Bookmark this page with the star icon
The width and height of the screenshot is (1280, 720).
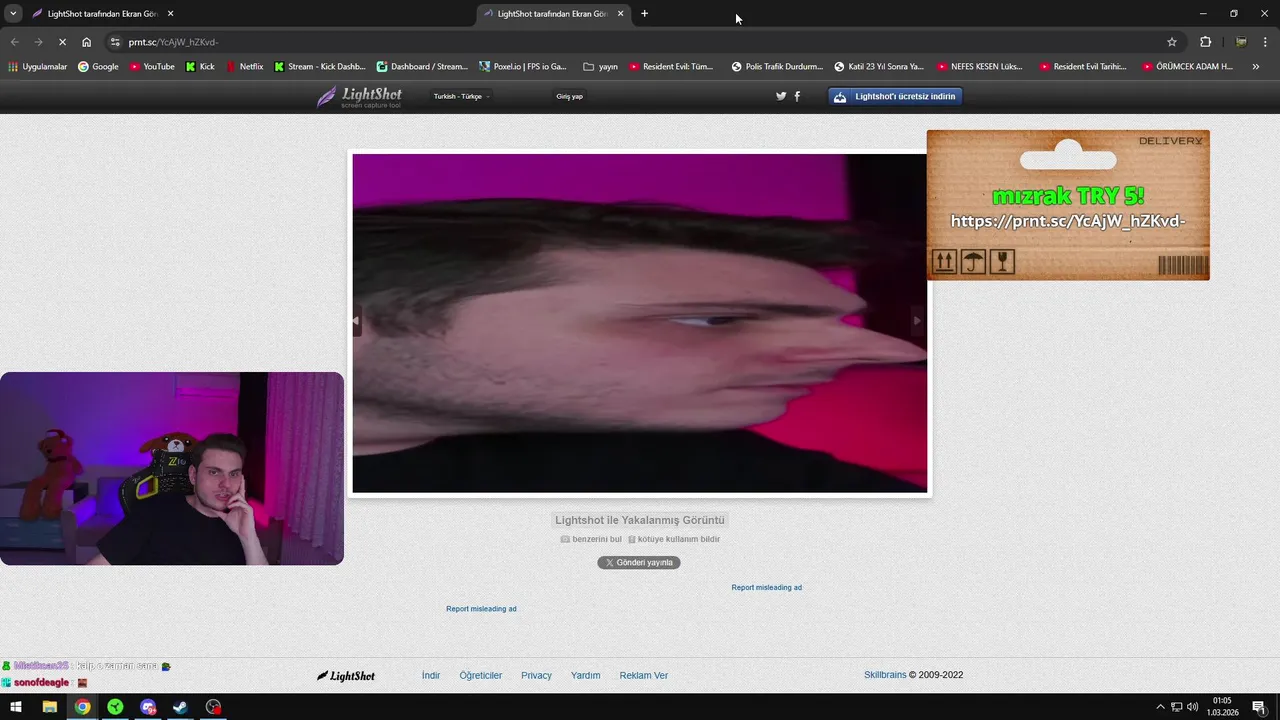click(1172, 42)
